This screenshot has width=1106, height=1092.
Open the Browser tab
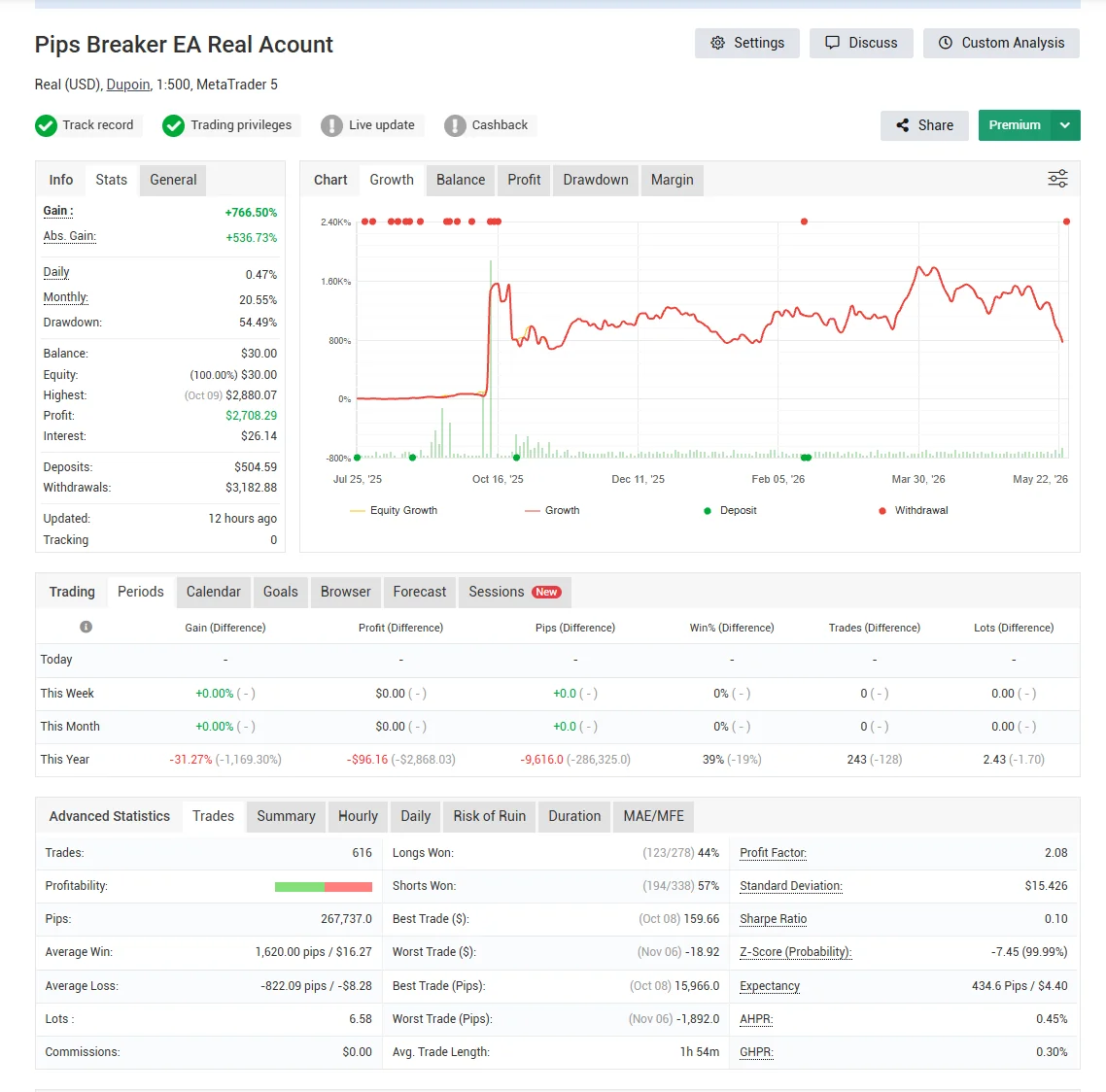click(x=346, y=593)
